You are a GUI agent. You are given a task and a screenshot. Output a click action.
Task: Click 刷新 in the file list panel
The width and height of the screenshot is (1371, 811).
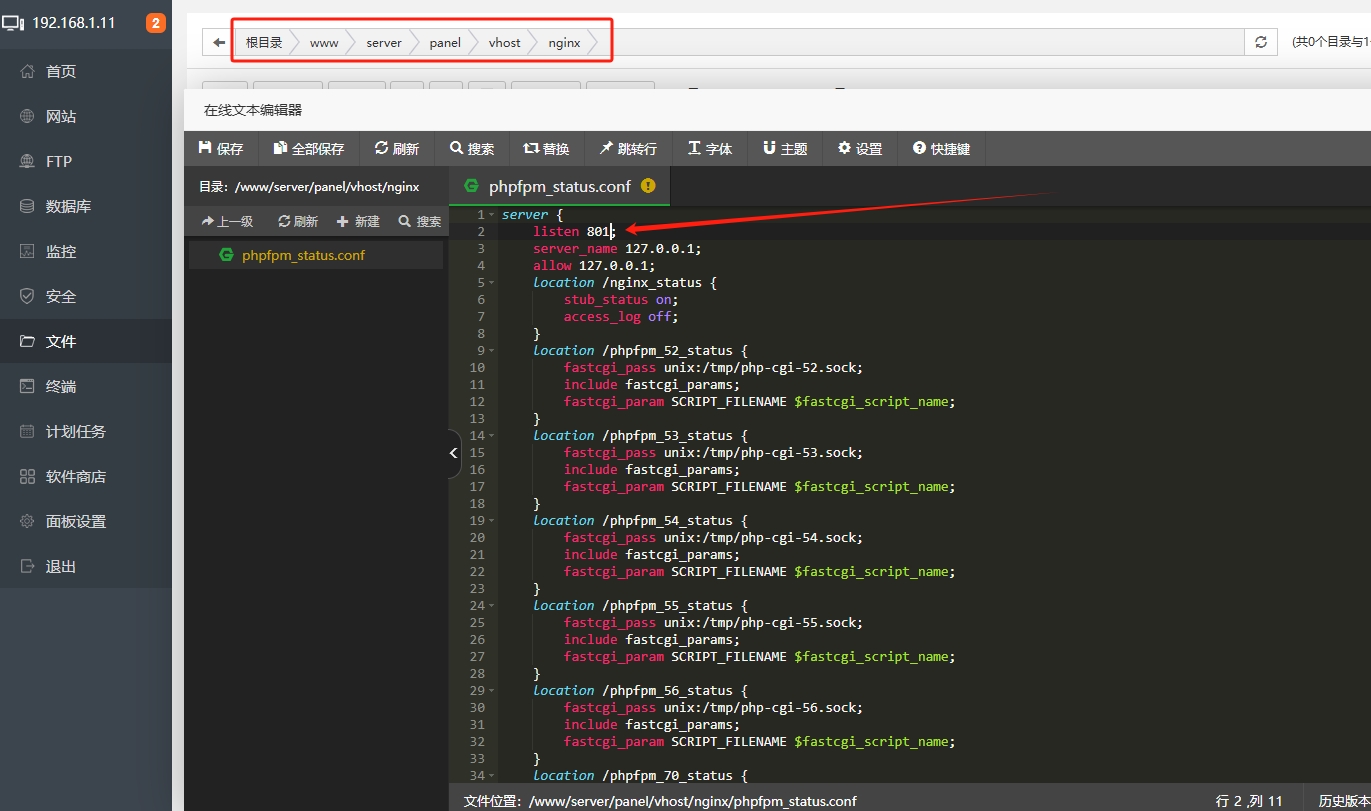point(298,221)
